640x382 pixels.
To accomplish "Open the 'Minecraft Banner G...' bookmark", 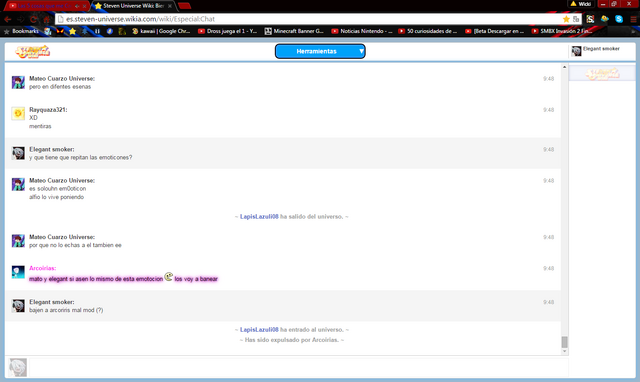I will tap(294, 31).
